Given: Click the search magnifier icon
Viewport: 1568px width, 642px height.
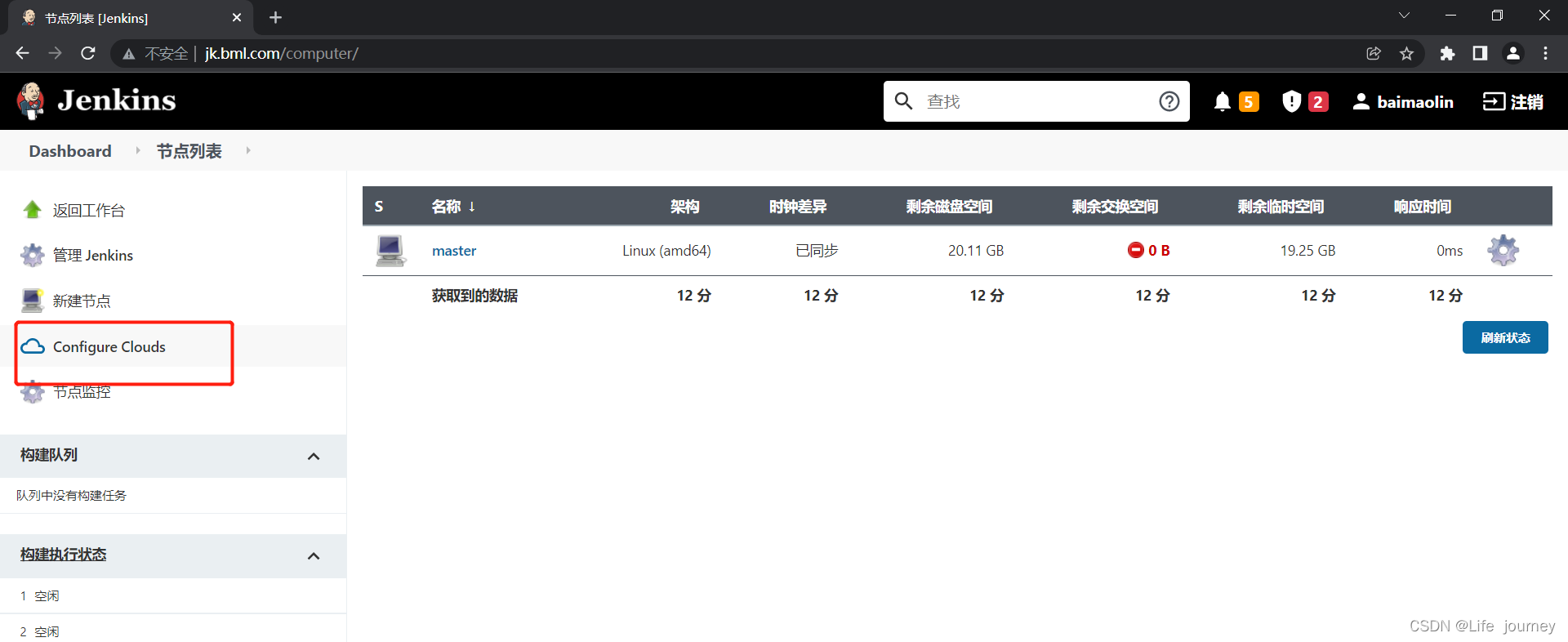Looking at the screenshot, I should (903, 100).
